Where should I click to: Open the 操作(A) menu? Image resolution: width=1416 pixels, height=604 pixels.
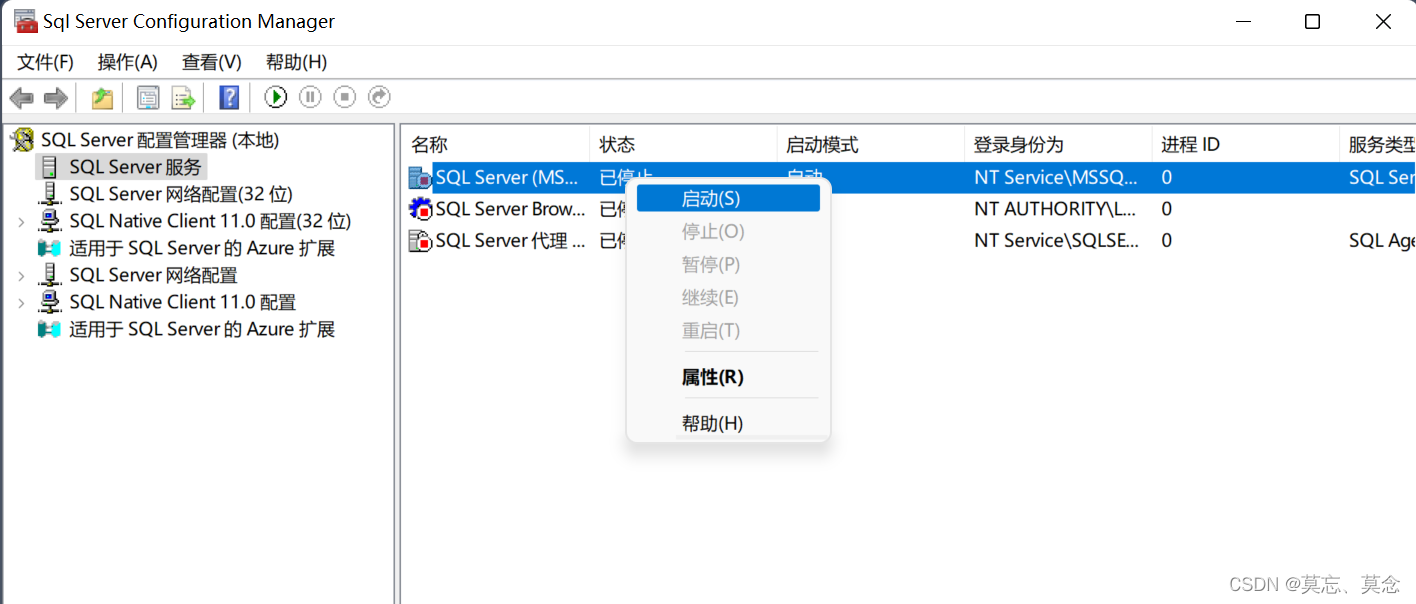coord(128,62)
